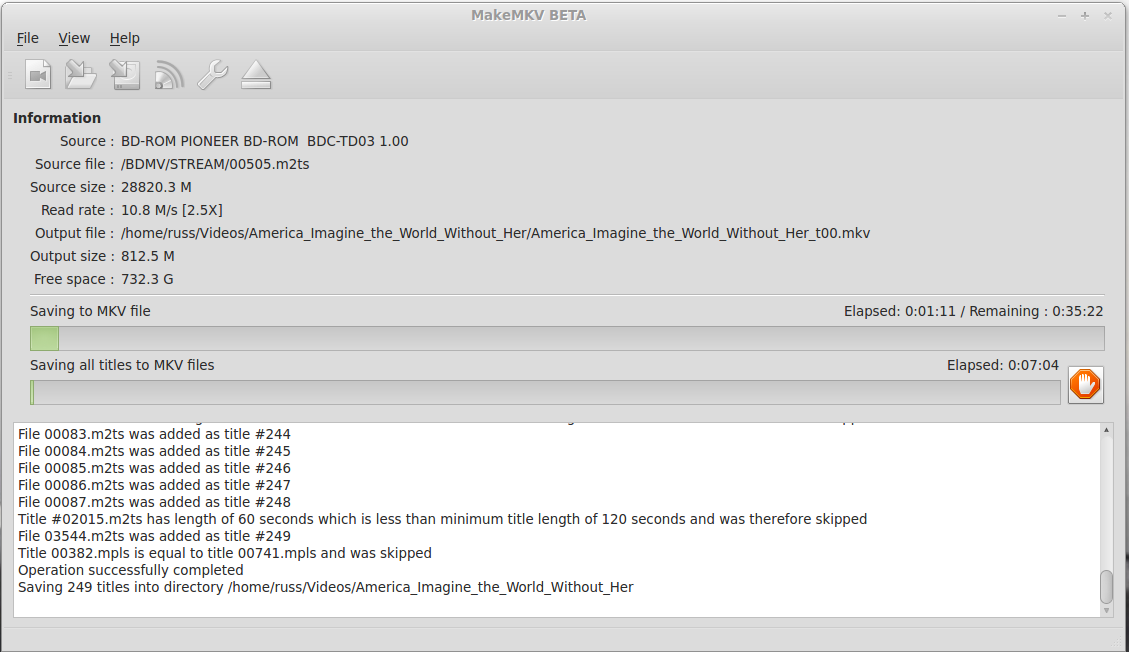
Task: Click the output file path text
Action: [x=495, y=233]
